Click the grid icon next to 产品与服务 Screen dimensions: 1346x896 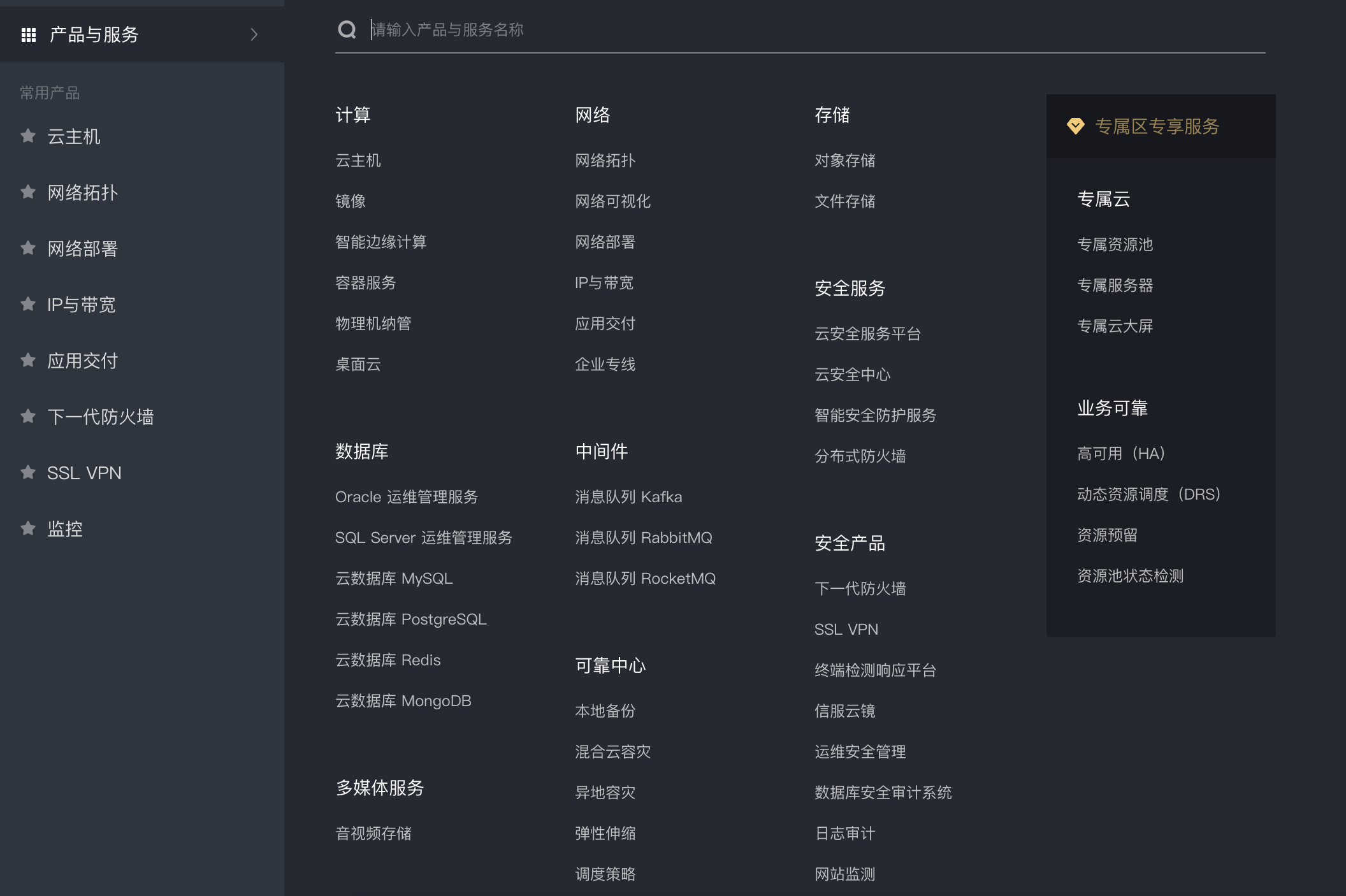29,35
